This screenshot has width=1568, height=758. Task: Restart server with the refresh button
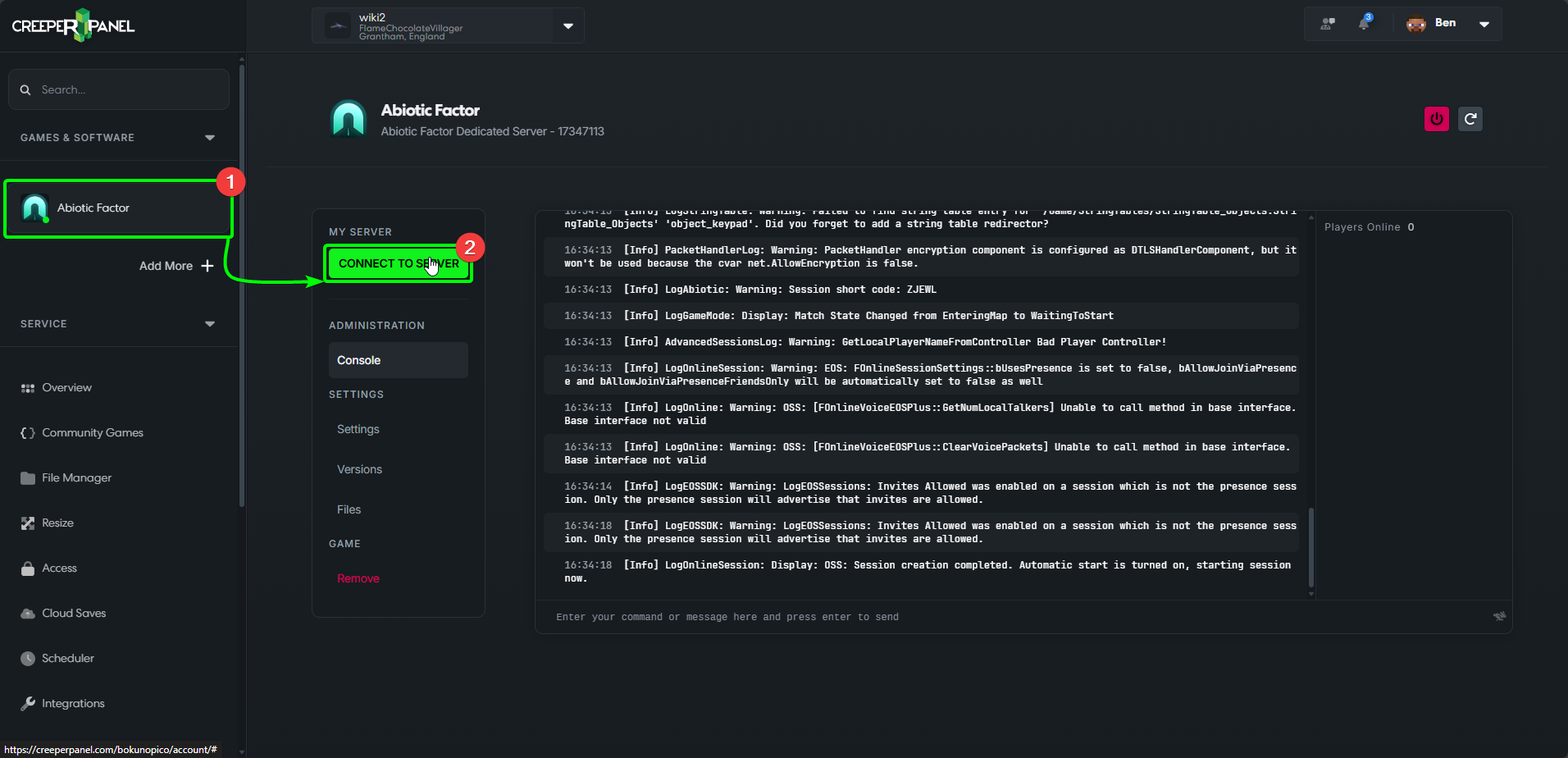1470,119
